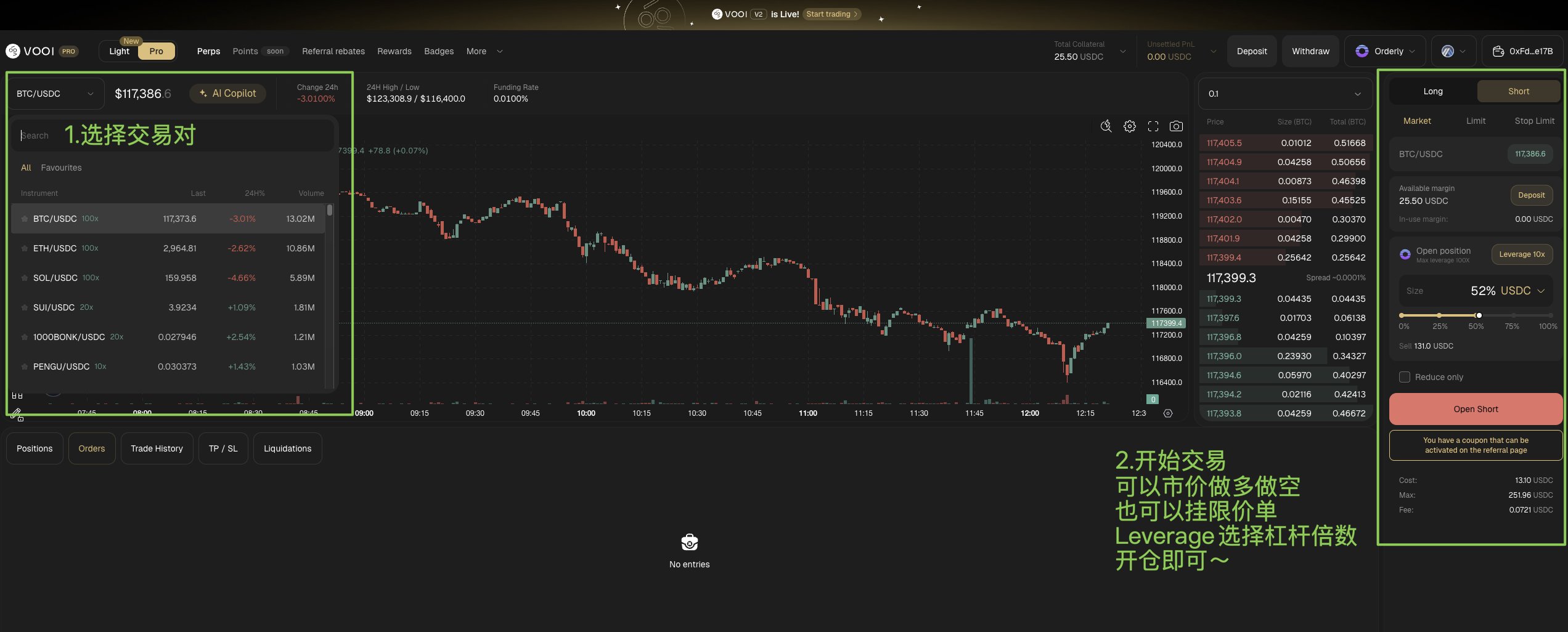The width and height of the screenshot is (1568, 632).
Task: Open order book 0.1 grouping dropdown
Action: [x=1284, y=94]
